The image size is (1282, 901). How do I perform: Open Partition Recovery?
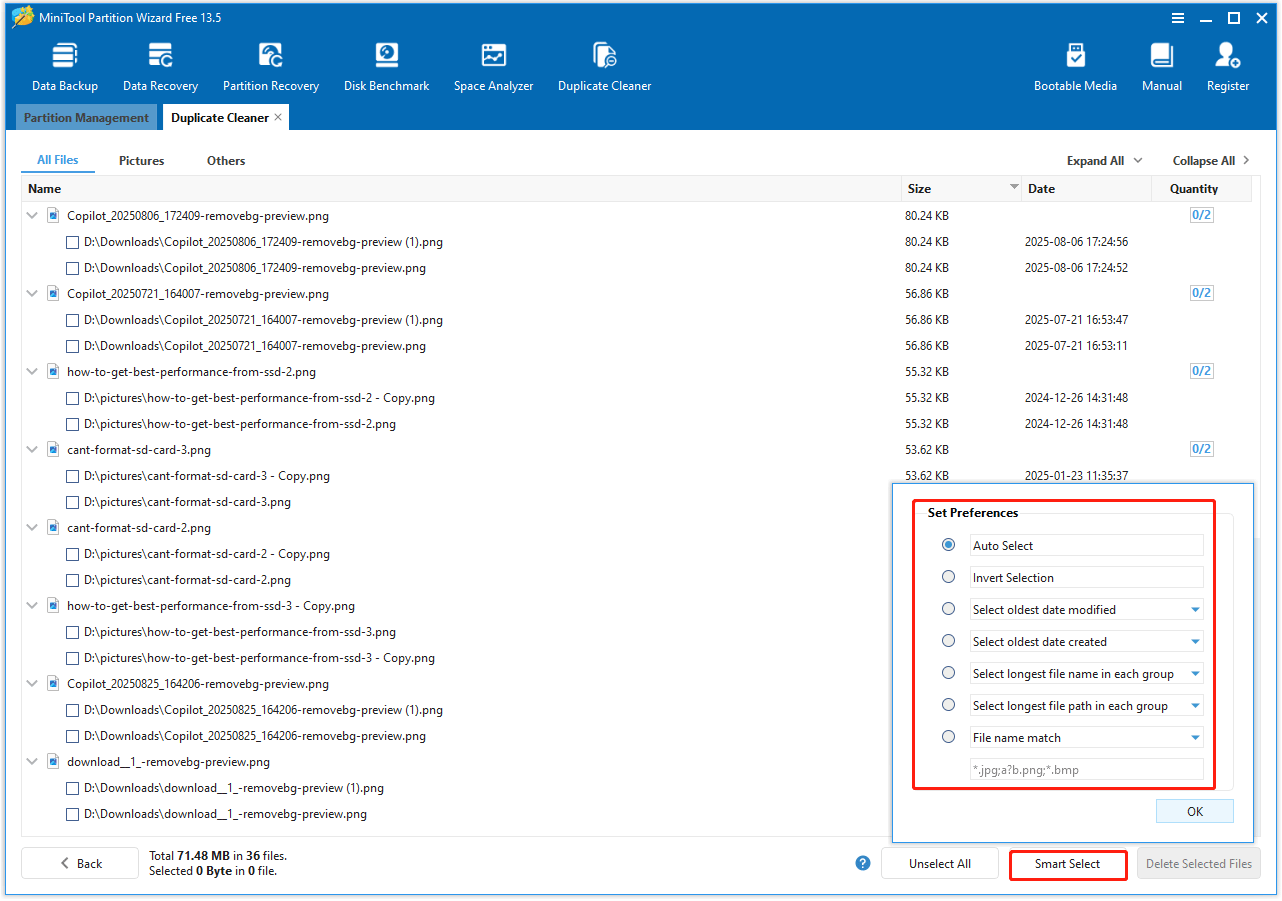[x=270, y=65]
